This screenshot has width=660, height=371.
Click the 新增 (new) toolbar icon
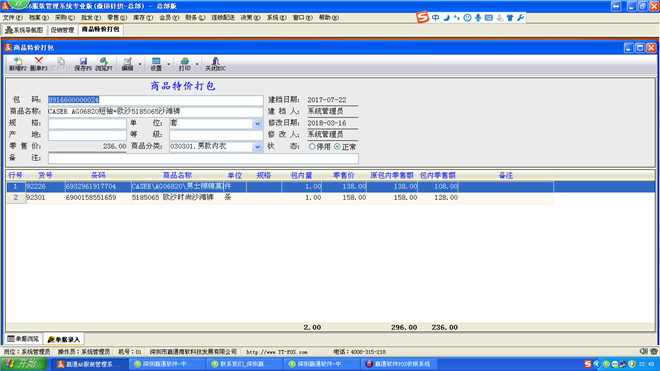18,64
